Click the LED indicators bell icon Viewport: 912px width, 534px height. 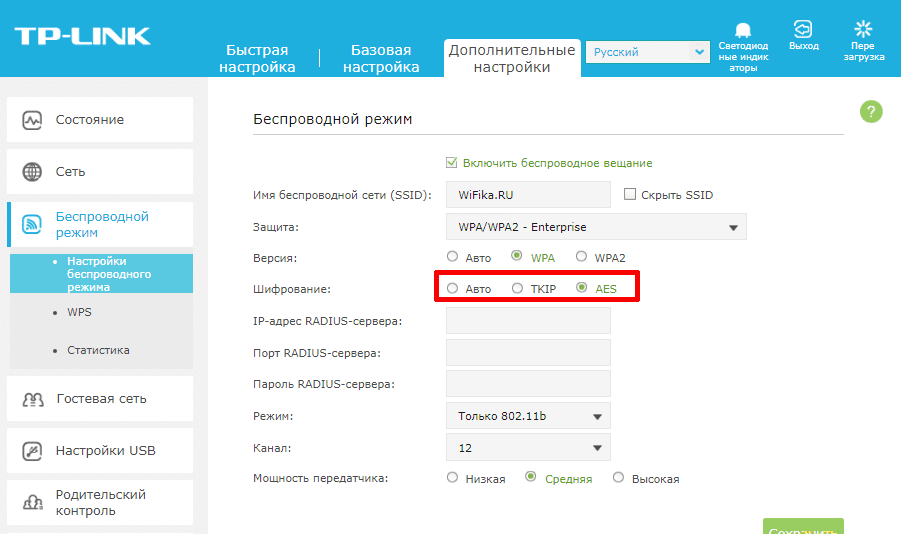743,29
